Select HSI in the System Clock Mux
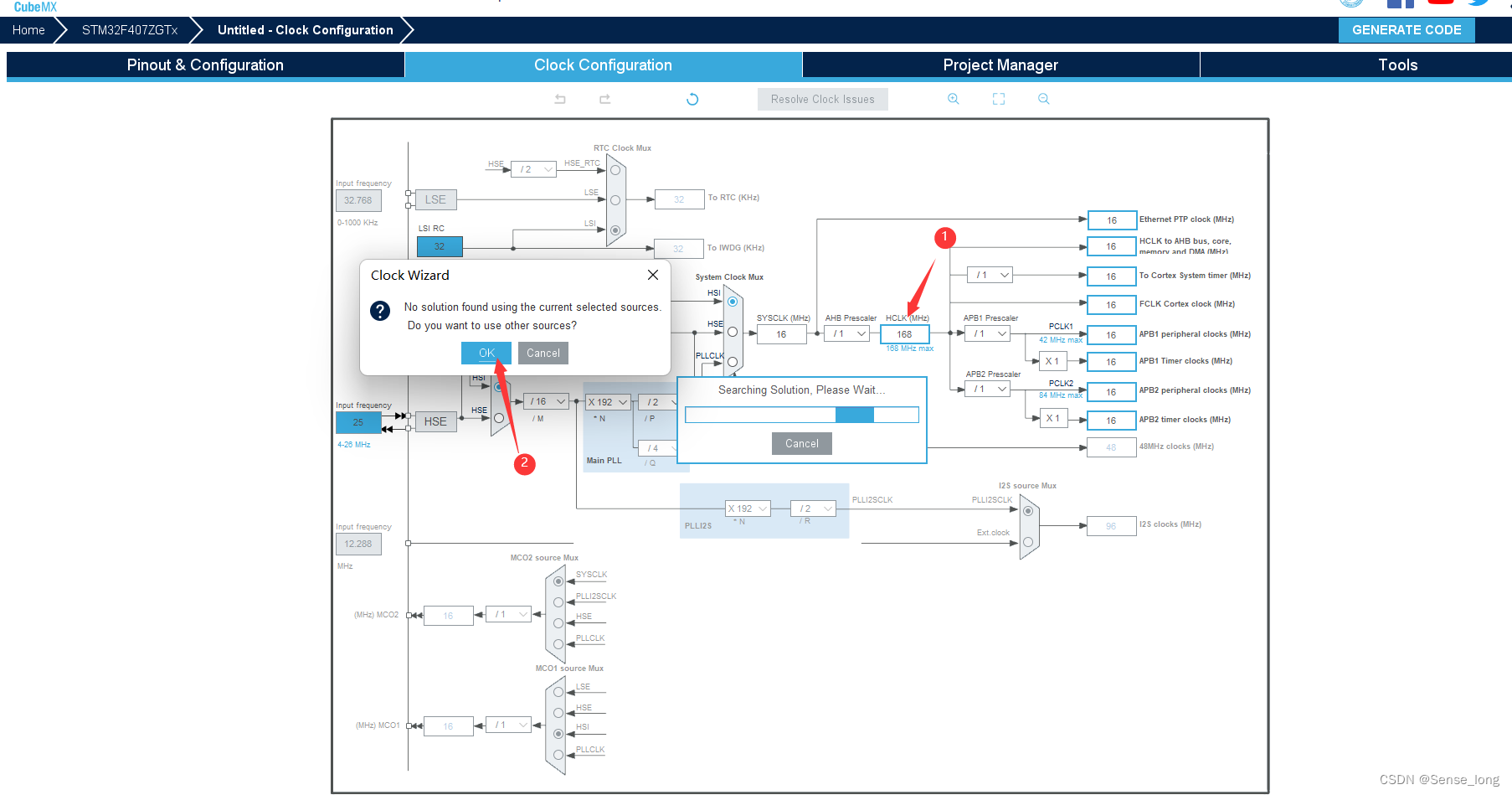 pyautogui.click(x=733, y=302)
